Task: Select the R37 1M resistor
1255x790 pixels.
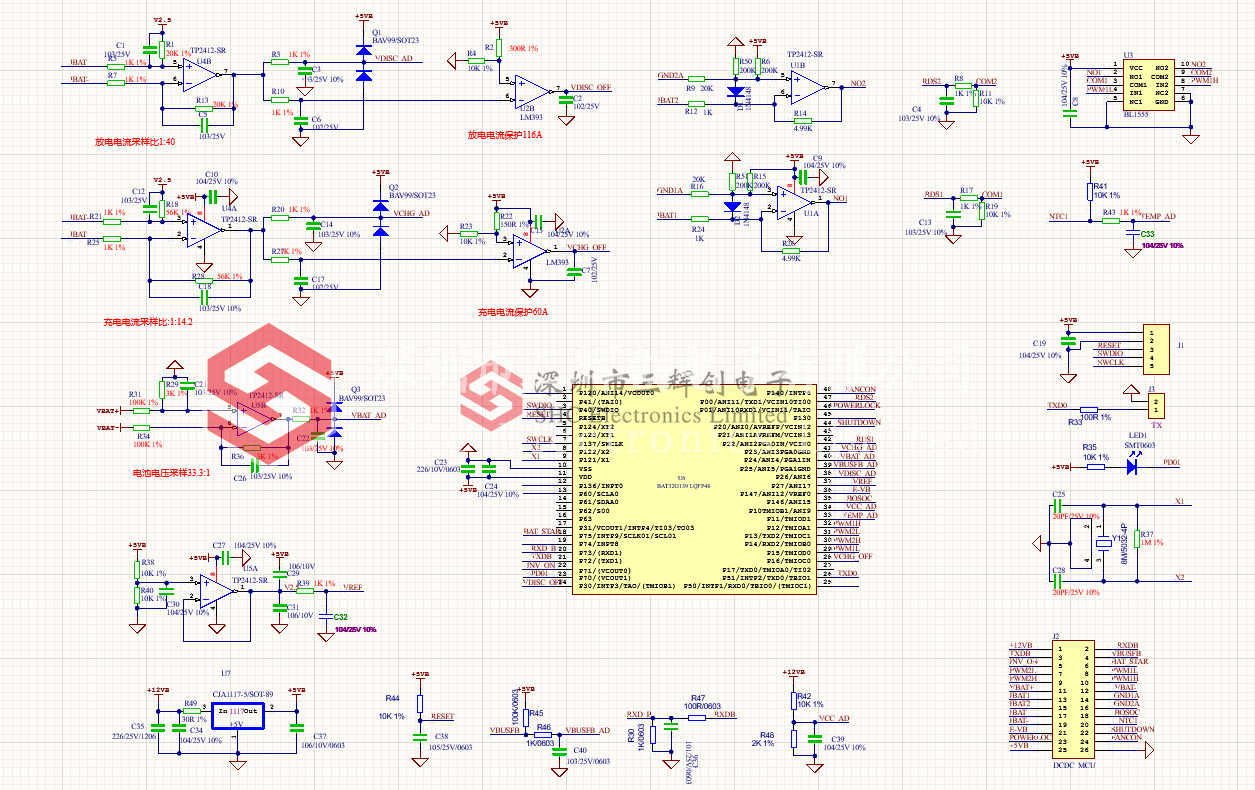Action: point(1137,541)
